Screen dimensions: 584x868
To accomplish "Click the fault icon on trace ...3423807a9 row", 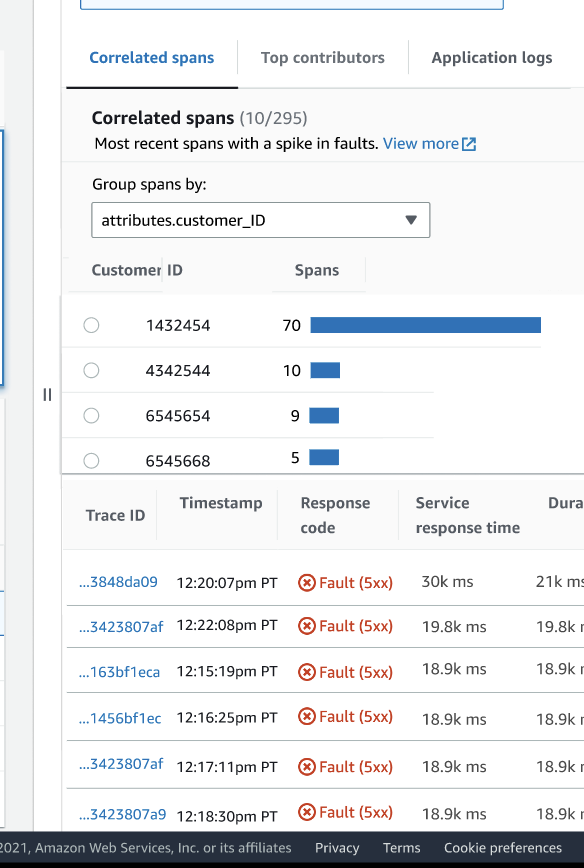I will click(x=307, y=811).
